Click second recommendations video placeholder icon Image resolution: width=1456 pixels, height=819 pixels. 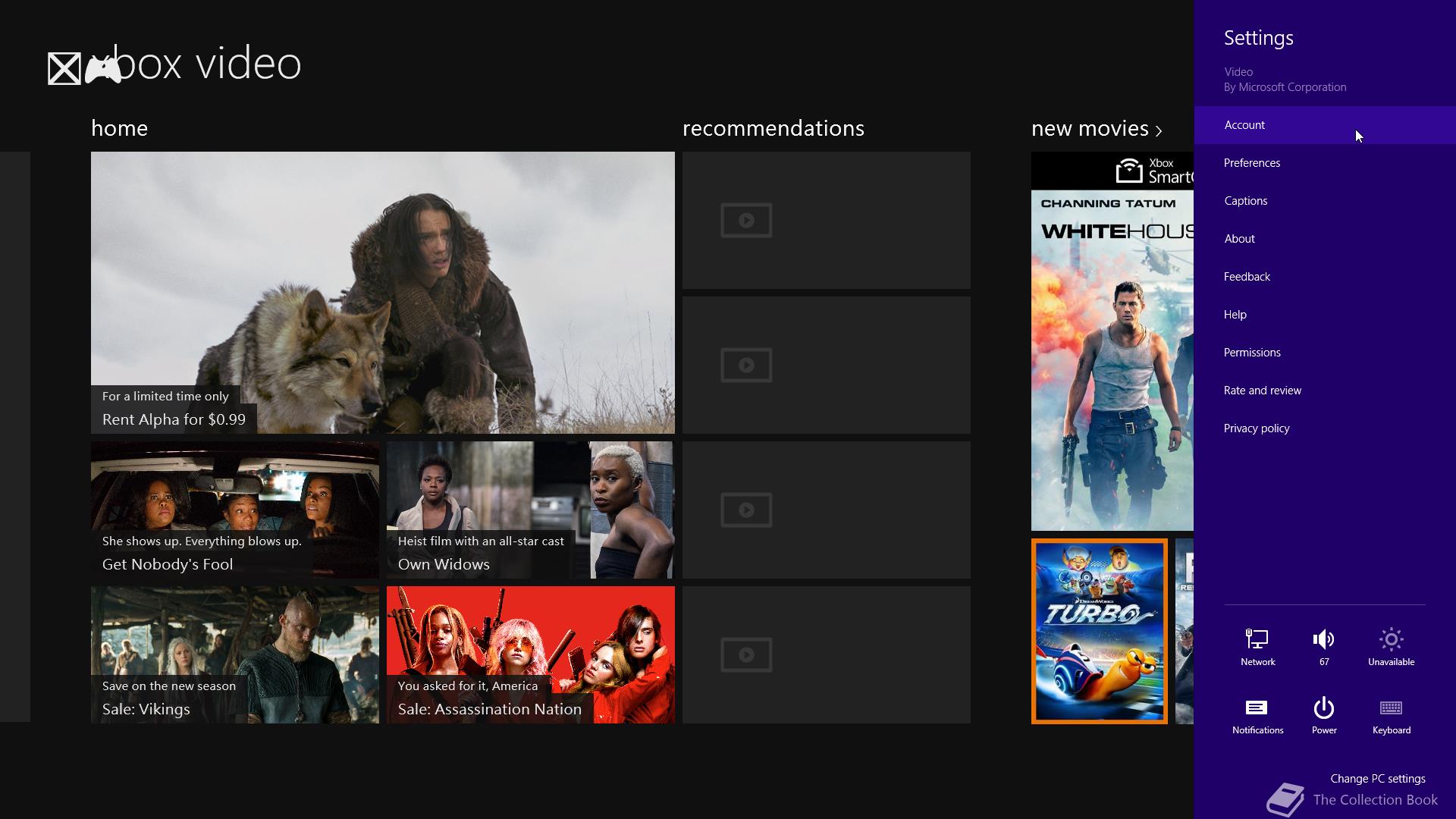pos(746,366)
